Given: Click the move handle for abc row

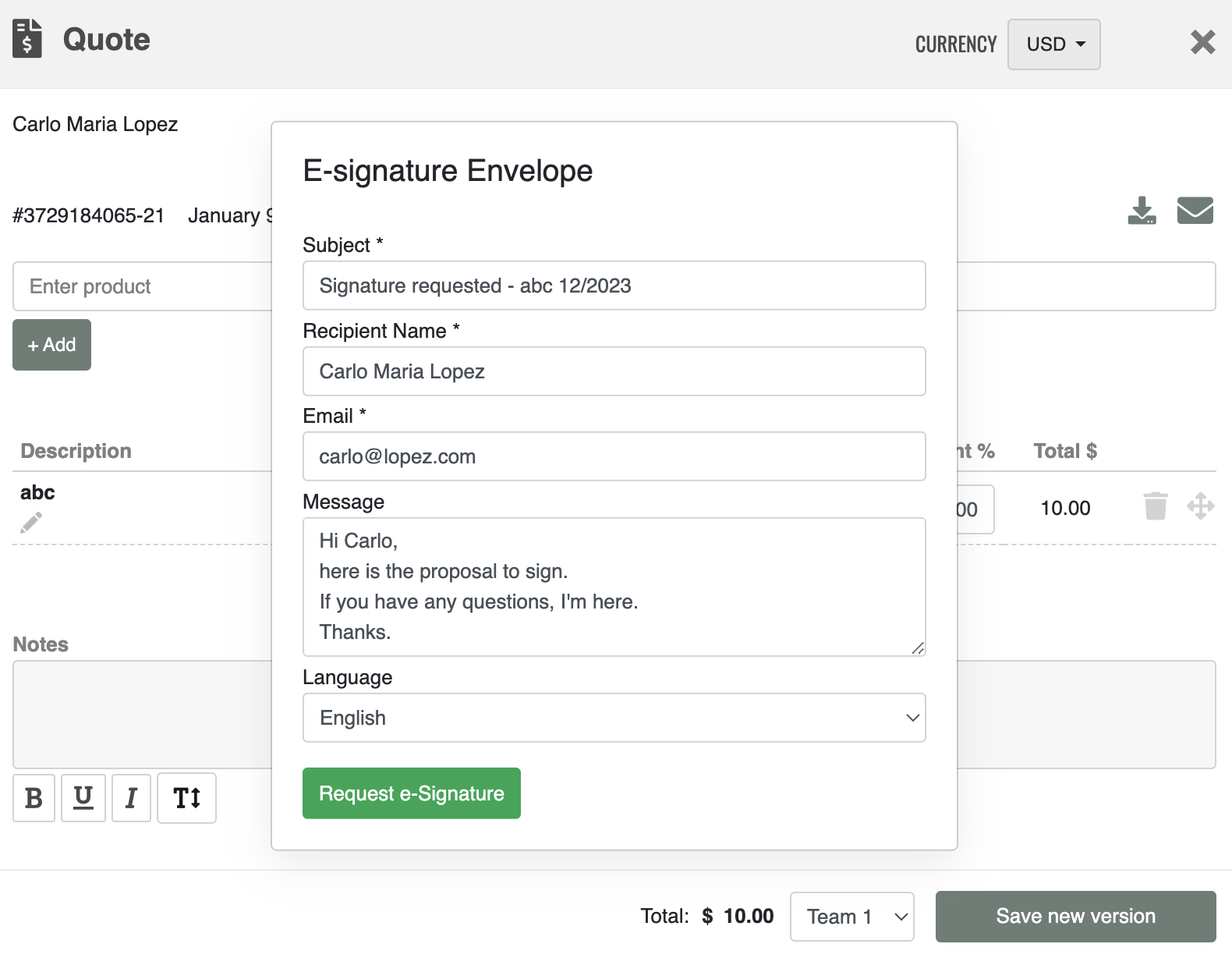Looking at the screenshot, I should click(1200, 506).
